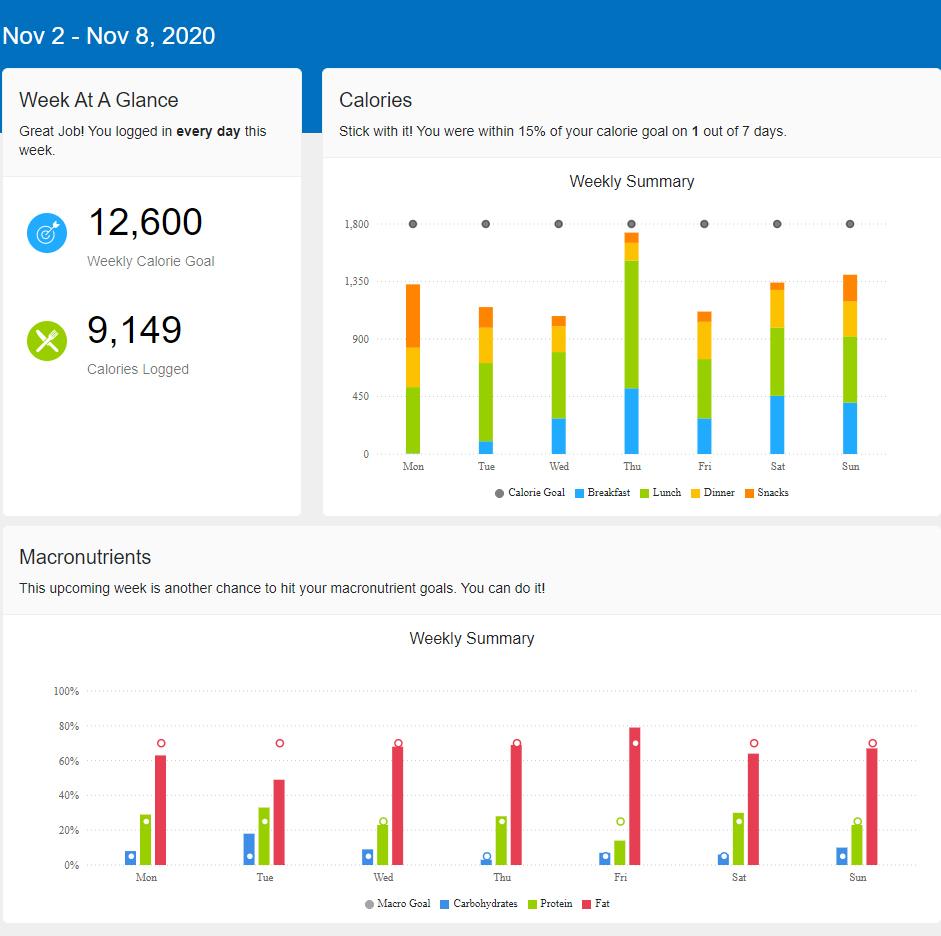Select Sunday's calorie goal dot marker
Screen dimensions: 941x936
tap(850, 224)
